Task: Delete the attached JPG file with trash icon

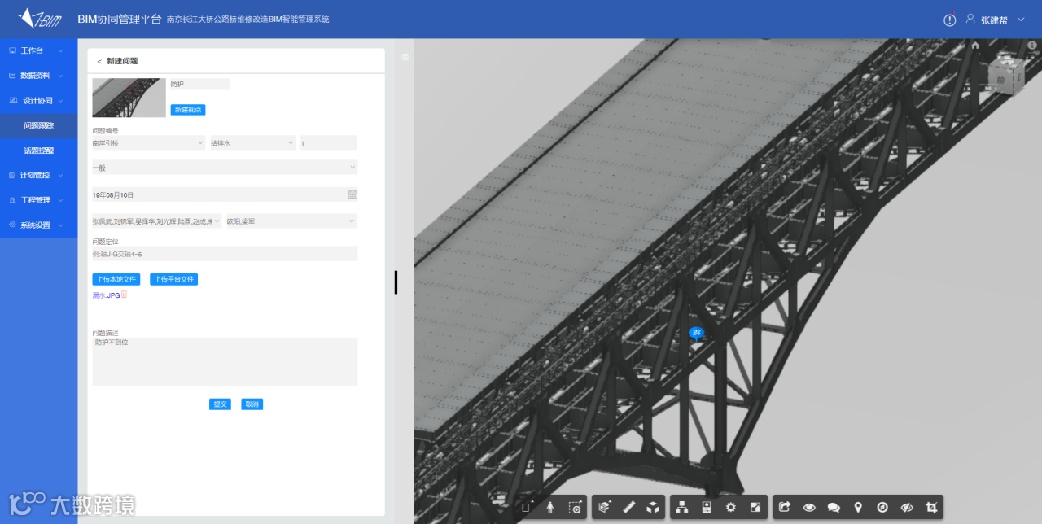Action: pos(124,295)
